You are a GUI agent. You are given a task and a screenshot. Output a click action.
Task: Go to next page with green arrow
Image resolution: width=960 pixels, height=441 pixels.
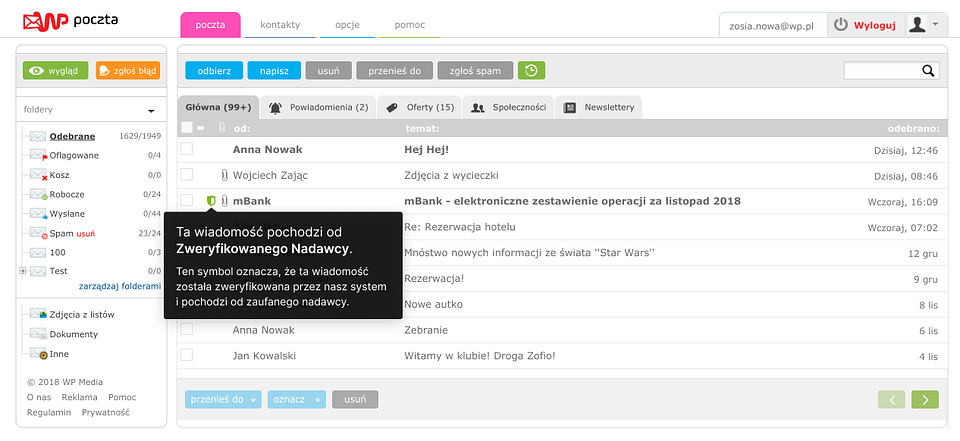(925, 399)
